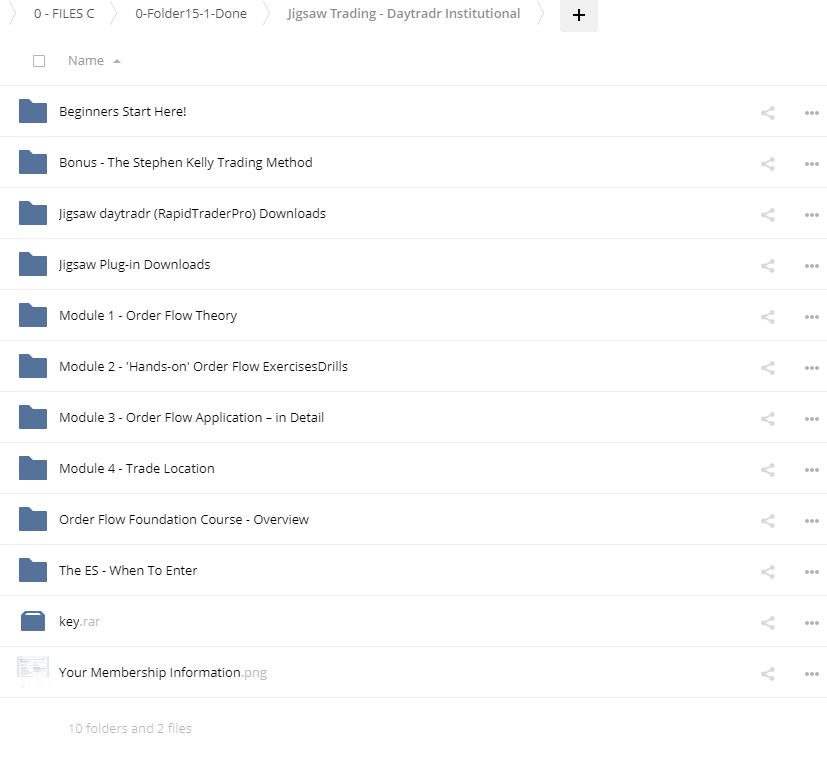This screenshot has height=758, width=827.
Task: Share Jigsaw daytradr (RapidTraderPro) Downloads folder
Action: pos(767,215)
